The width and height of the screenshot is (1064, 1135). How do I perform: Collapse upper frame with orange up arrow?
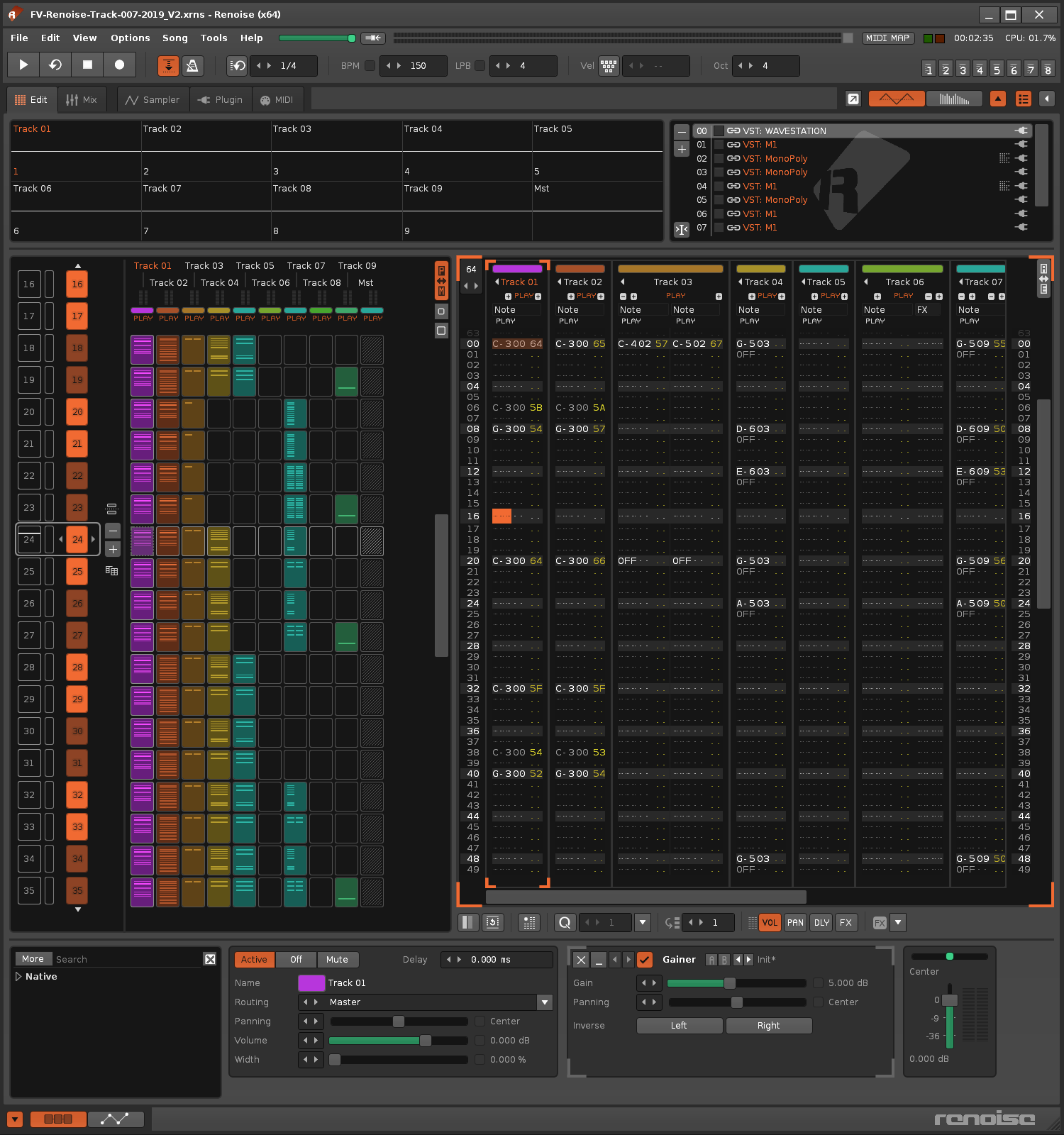[x=998, y=99]
